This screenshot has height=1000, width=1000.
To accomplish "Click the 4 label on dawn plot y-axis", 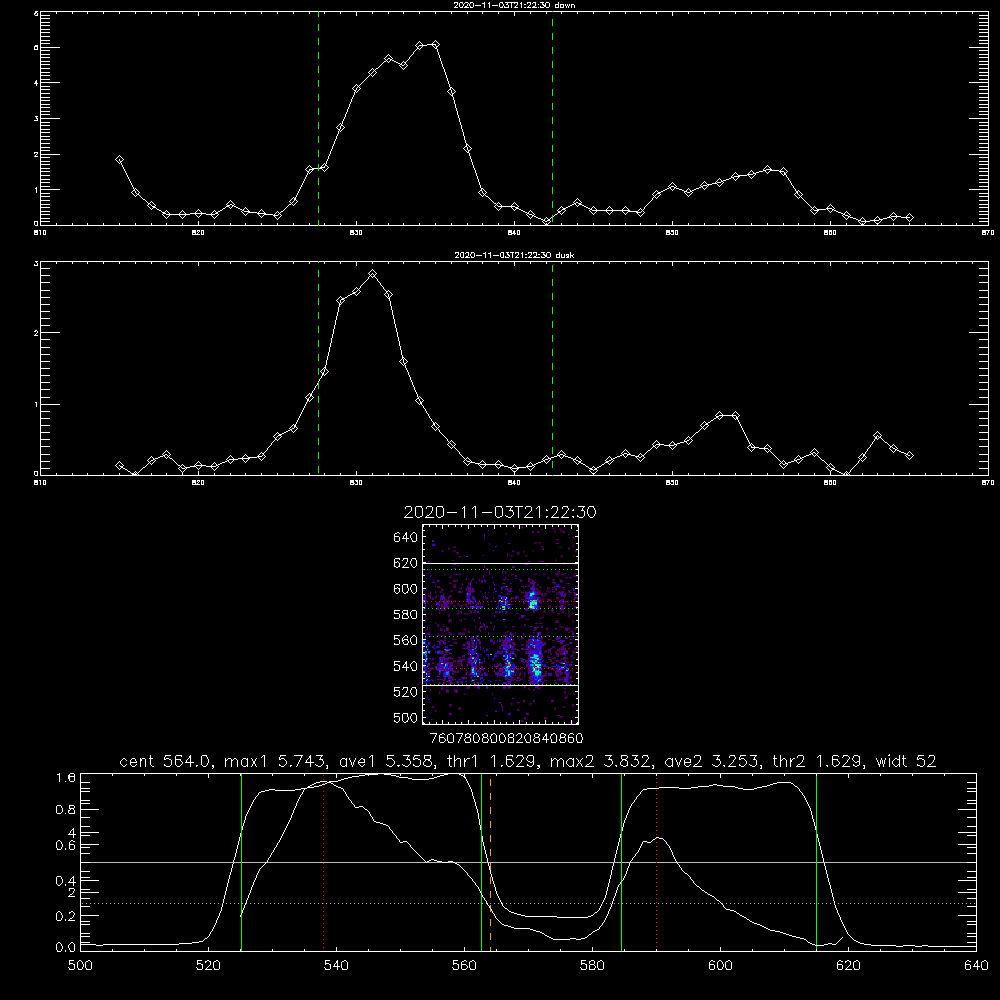I will 36,83.
